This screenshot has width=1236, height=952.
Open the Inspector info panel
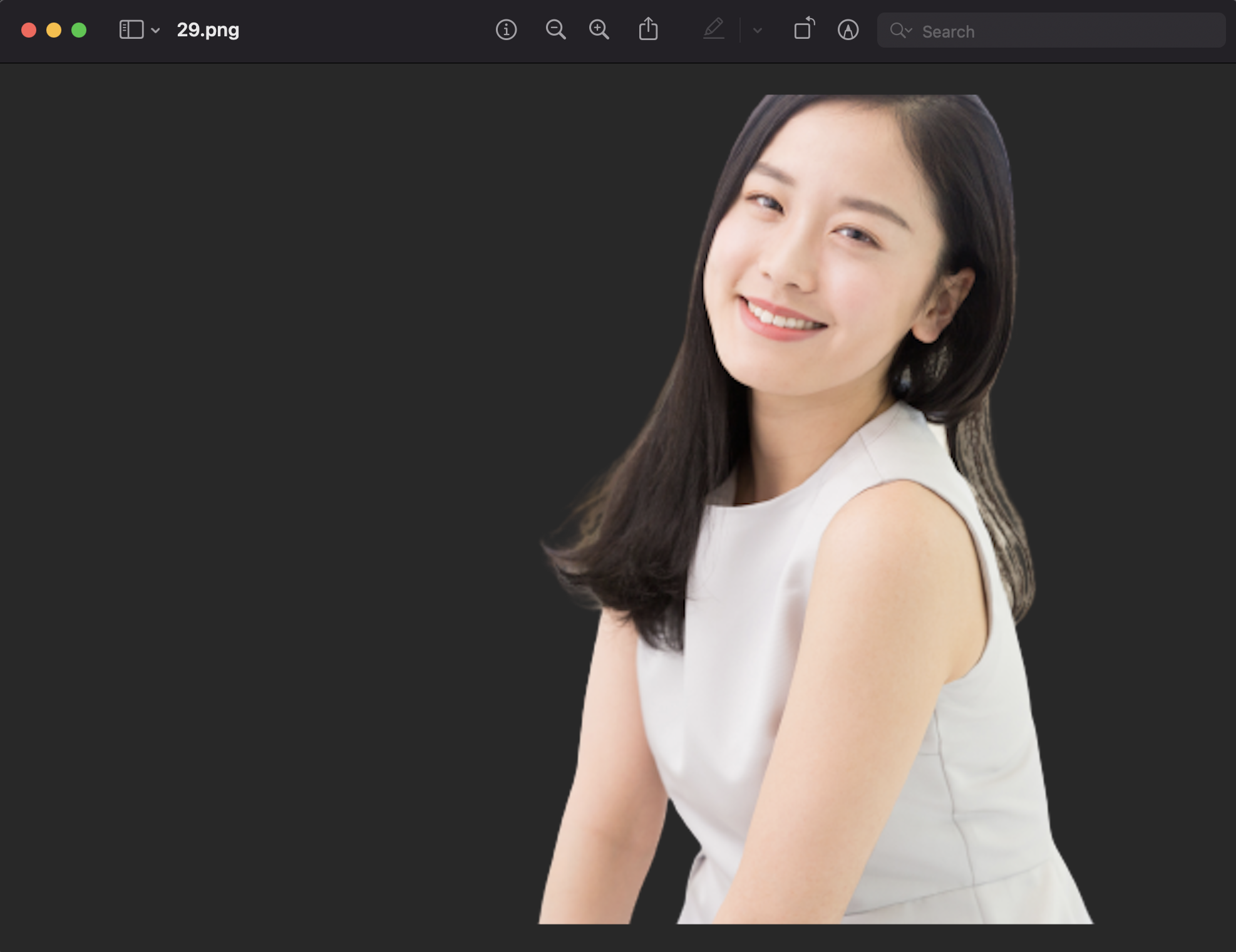pos(506,30)
